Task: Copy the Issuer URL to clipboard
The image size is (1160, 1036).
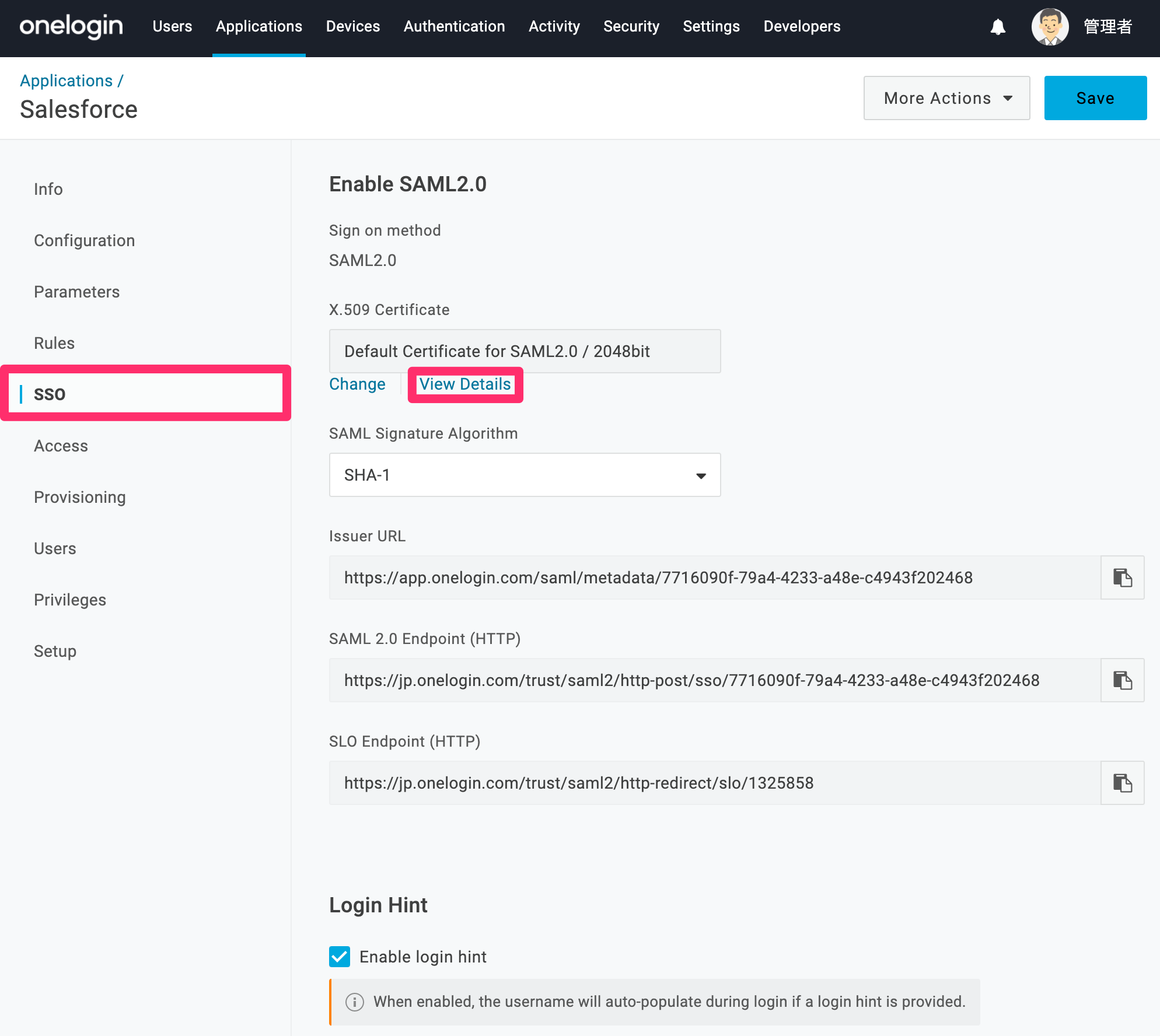Action: click(1122, 577)
